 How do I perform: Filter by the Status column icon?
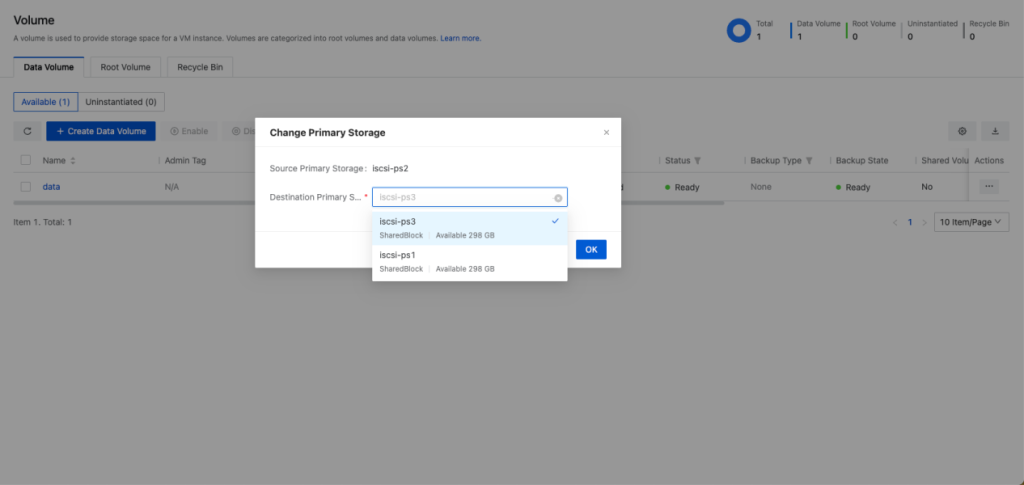tap(697, 161)
